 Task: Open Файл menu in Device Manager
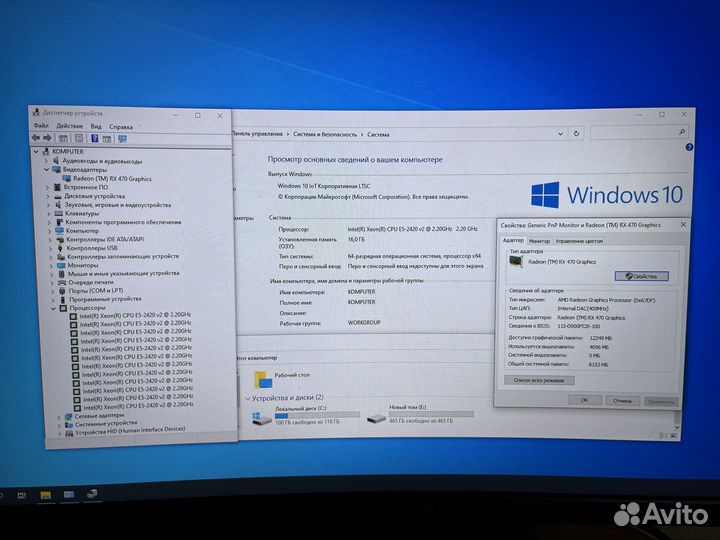coord(41,125)
